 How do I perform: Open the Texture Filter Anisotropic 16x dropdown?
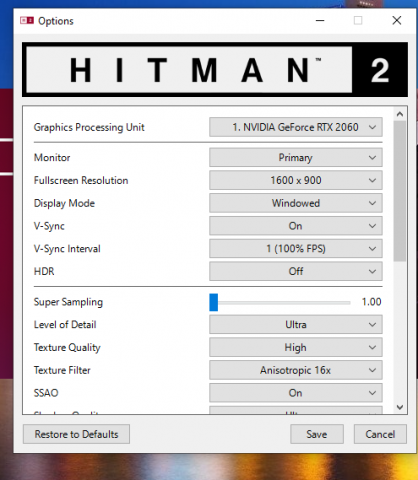tap(296, 370)
